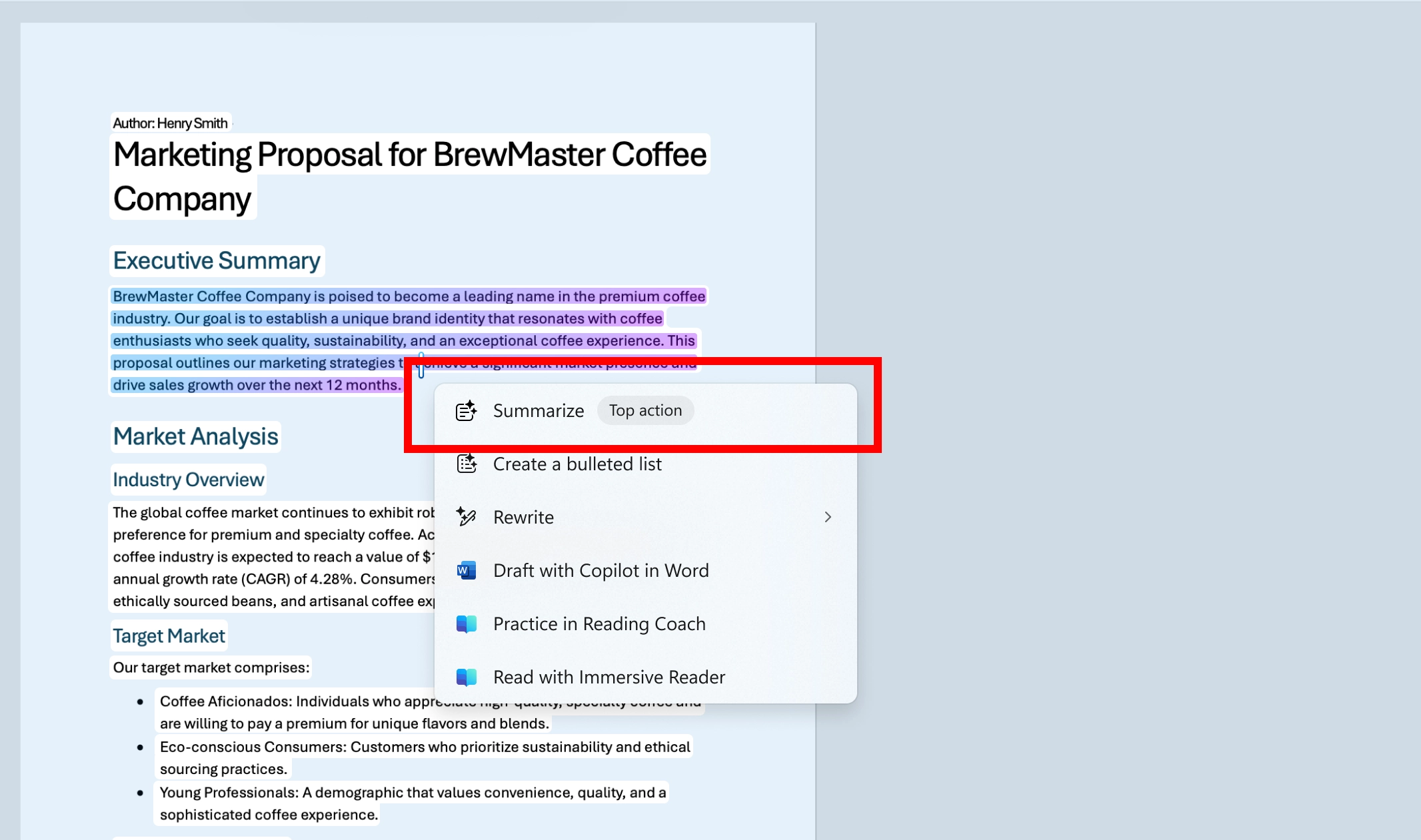Click the Industry Overview subheading

(188, 480)
